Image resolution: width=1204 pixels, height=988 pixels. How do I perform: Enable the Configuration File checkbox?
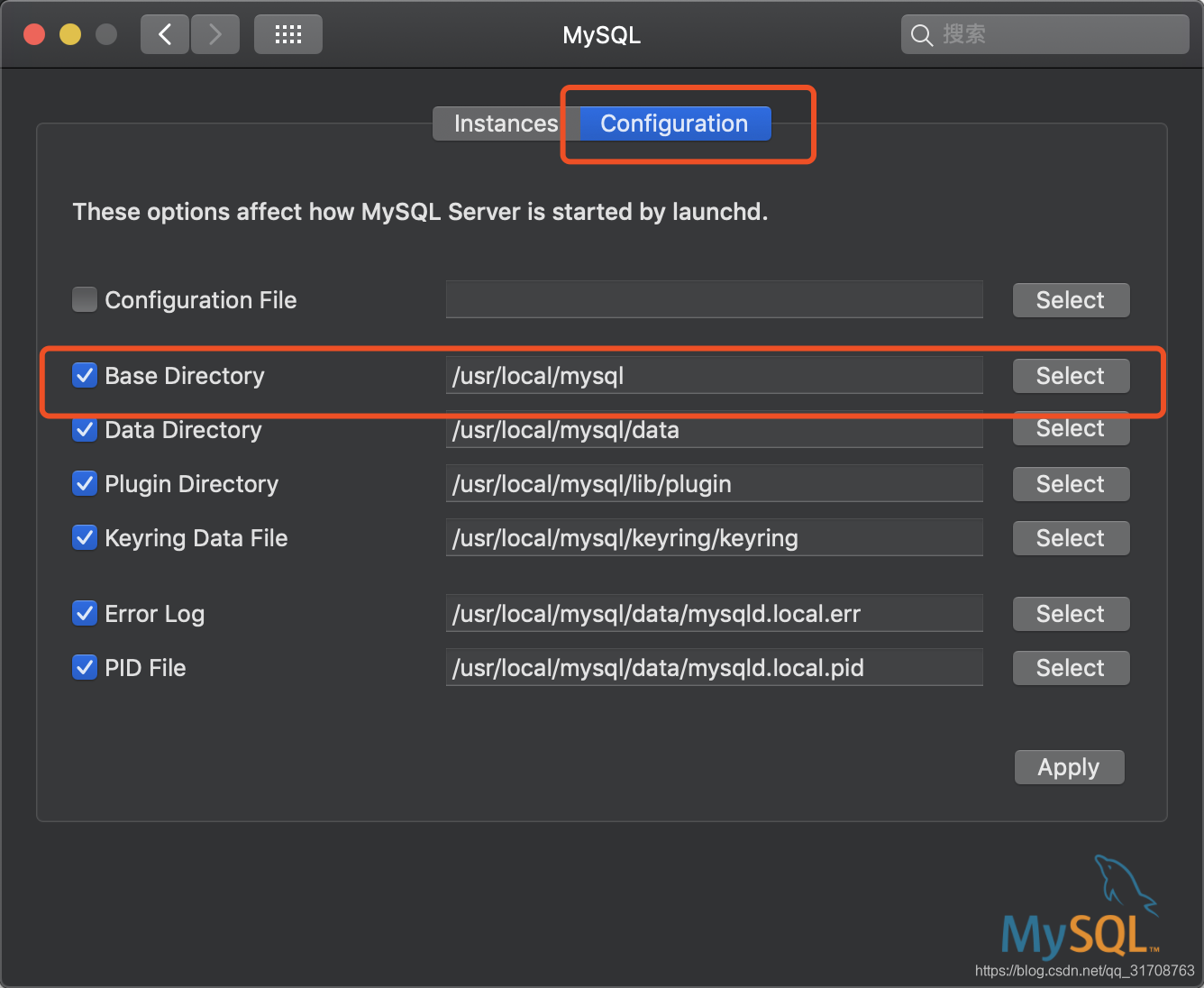(x=85, y=299)
